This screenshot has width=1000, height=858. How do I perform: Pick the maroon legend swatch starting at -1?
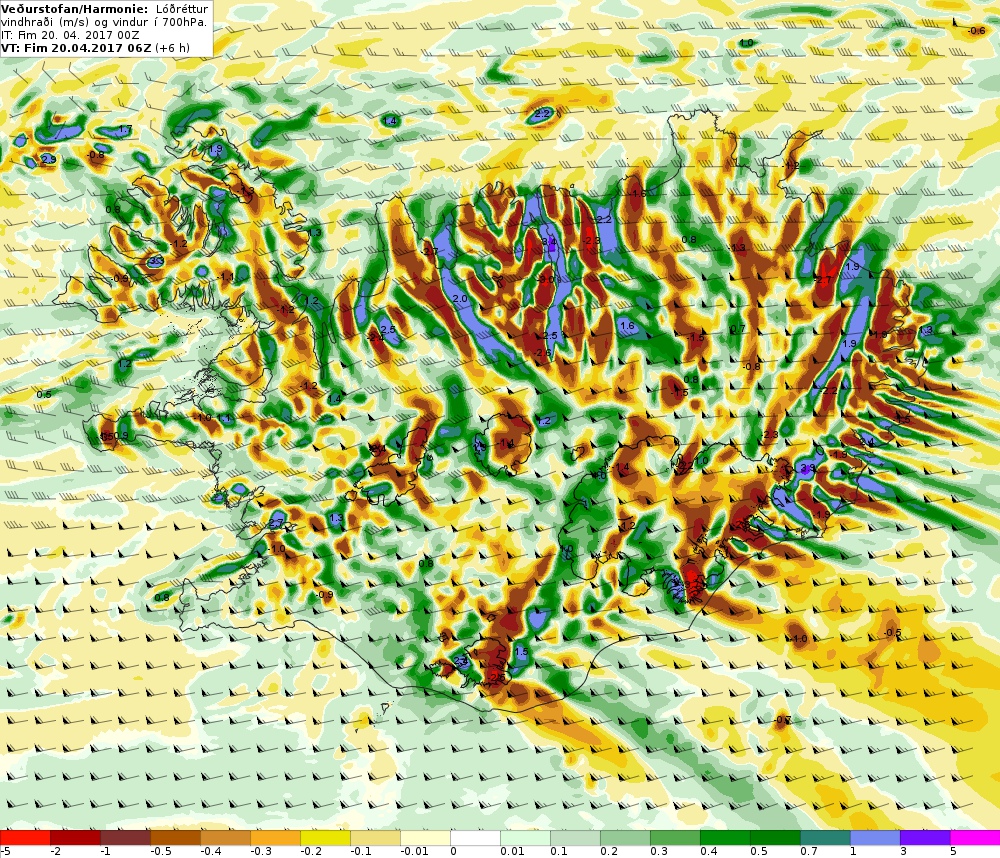[125, 838]
